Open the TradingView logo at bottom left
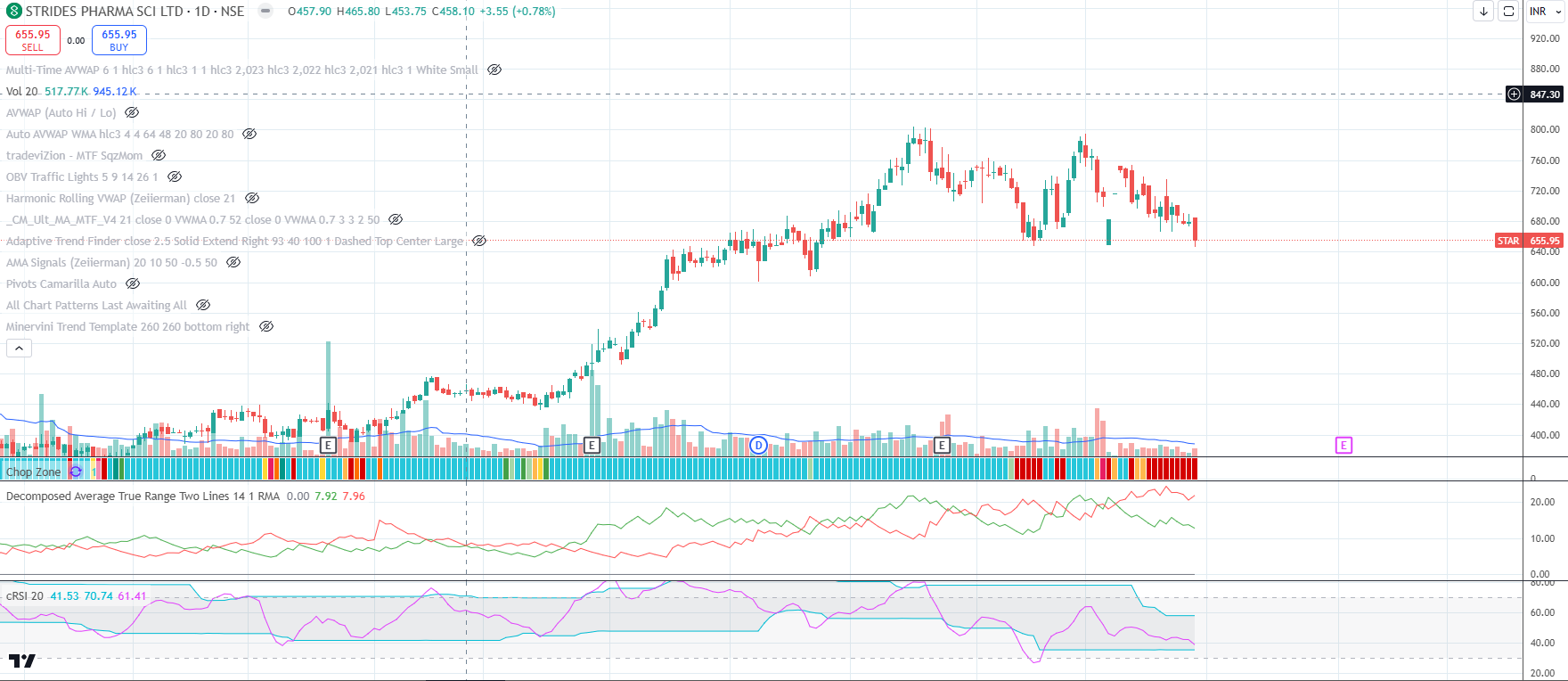 tap(22, 660)
